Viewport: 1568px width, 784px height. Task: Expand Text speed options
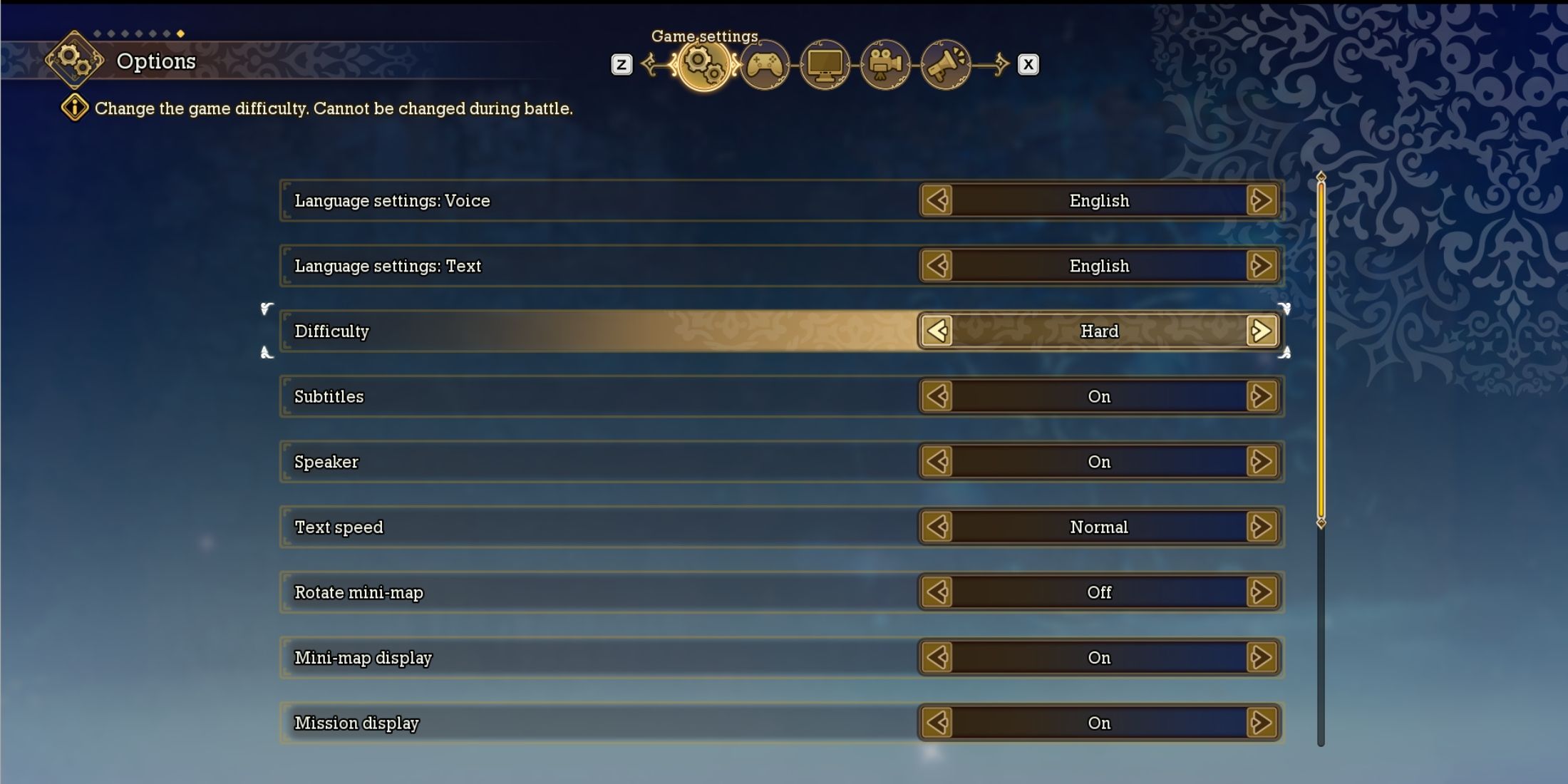pyautogui.click(x=1261, y=525)
